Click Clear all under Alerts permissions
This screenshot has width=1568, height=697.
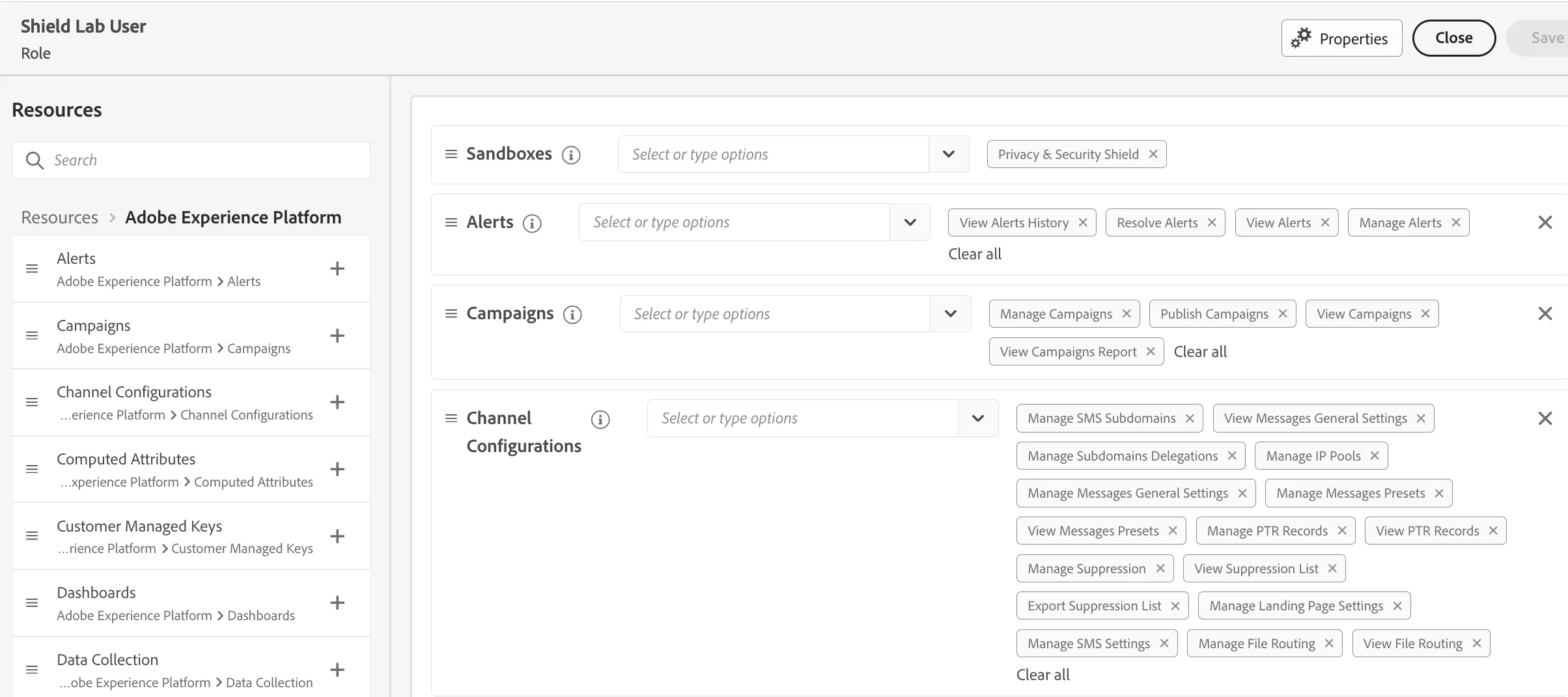tap(975, 254)
